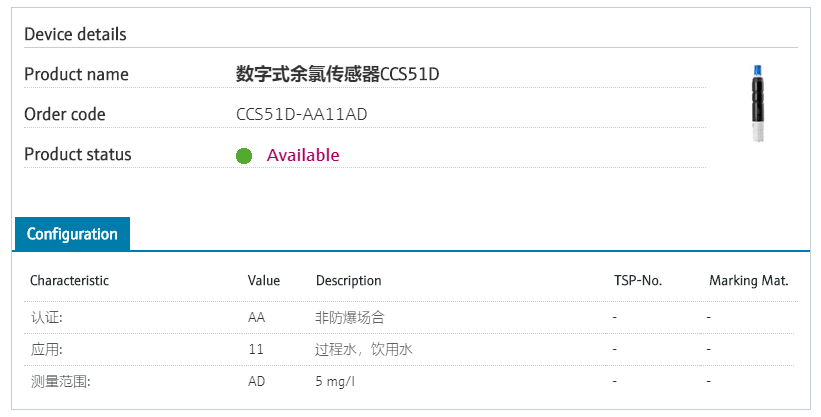Click the 5 mg/l description

[x=335, y=381]
